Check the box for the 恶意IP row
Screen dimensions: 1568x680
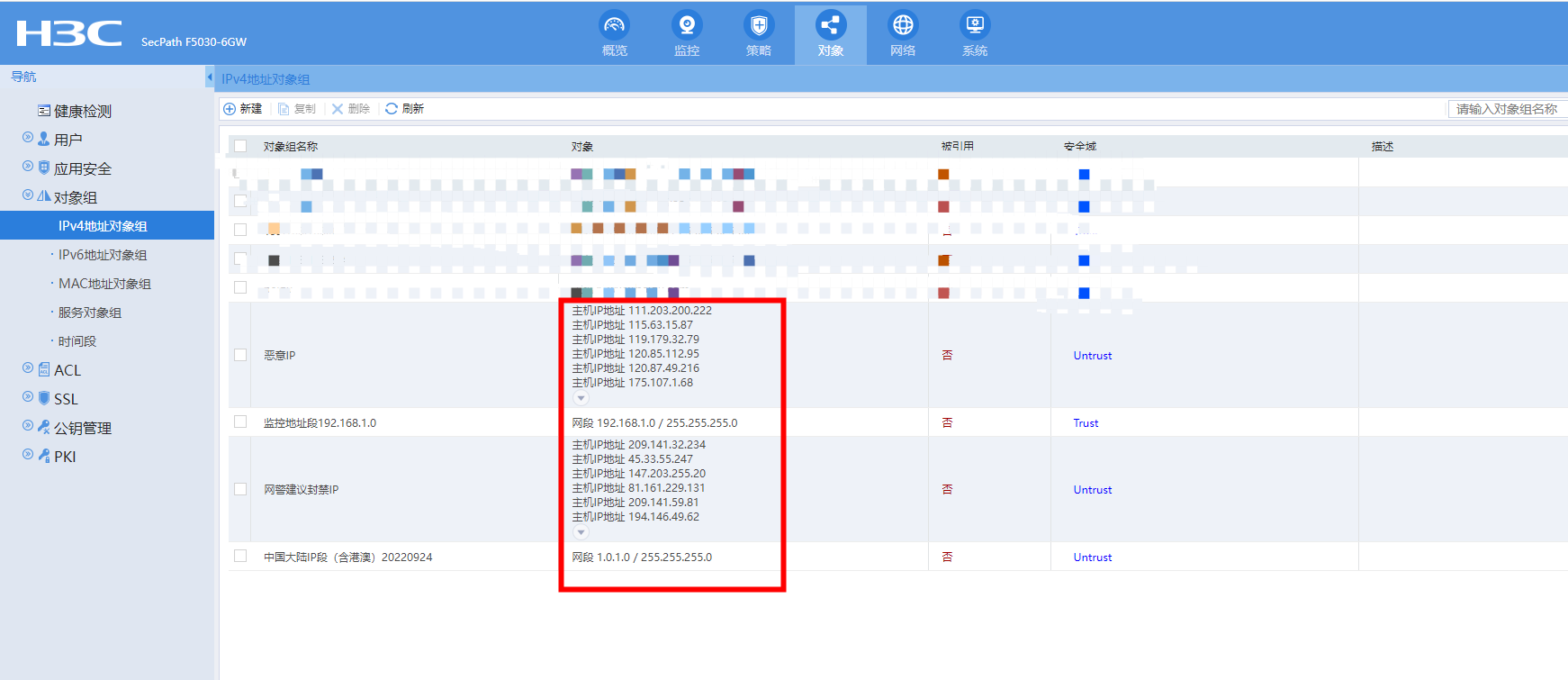[x=240, y=355]
